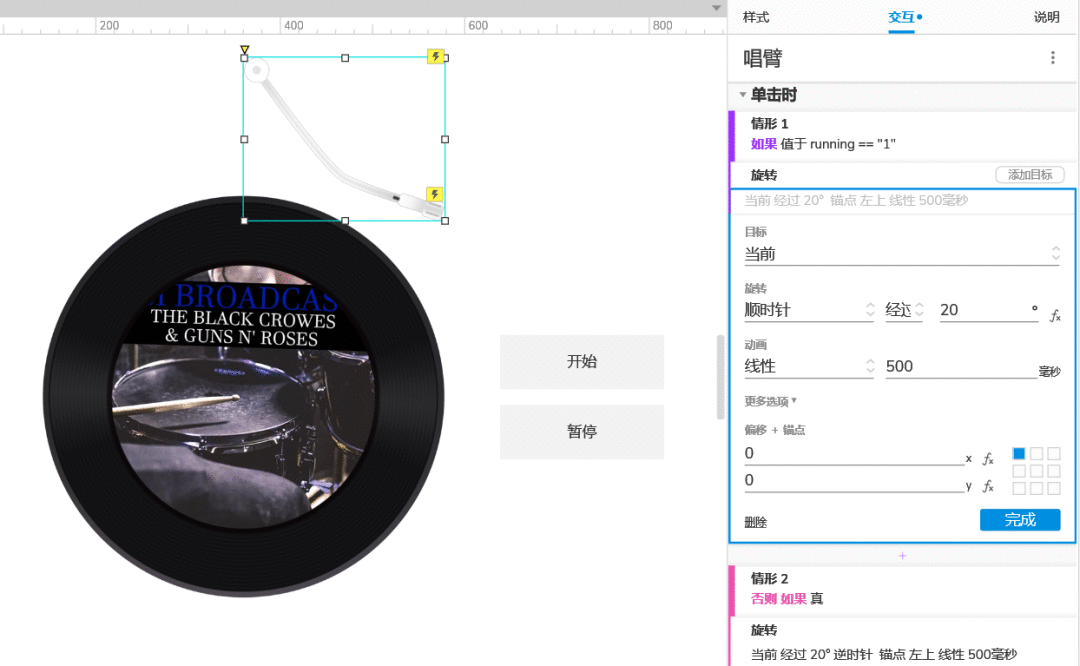Click the duration field showing 500
Image resolution: width=1080 pixels, height=666 pixels.
960,366
